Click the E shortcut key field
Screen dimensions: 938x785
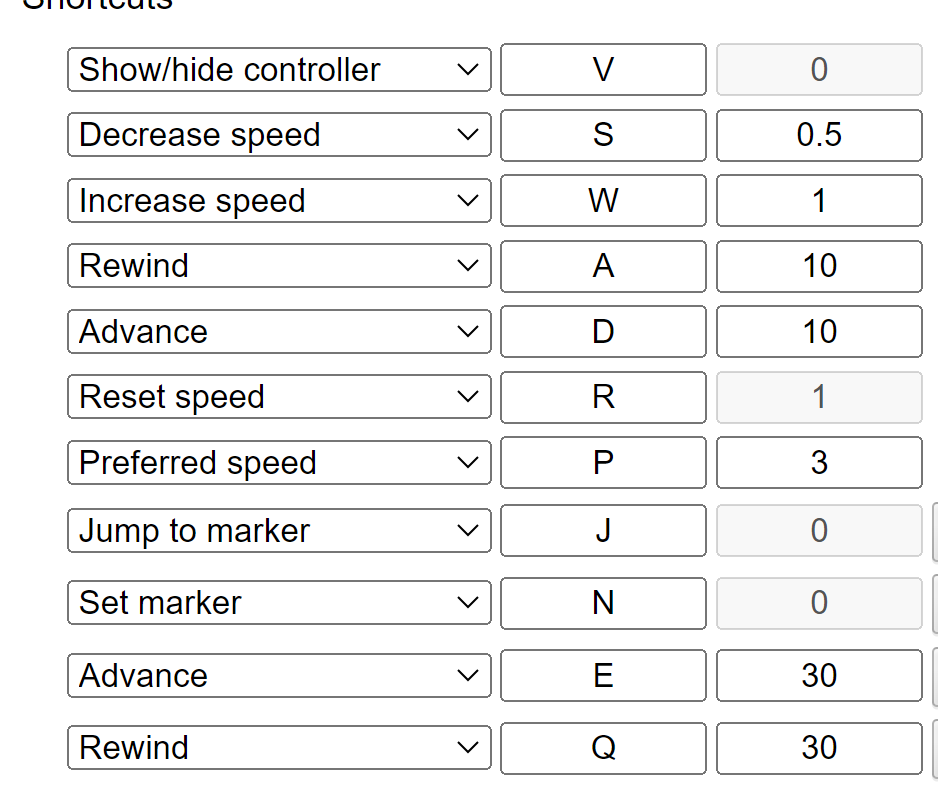coord(603,676)
